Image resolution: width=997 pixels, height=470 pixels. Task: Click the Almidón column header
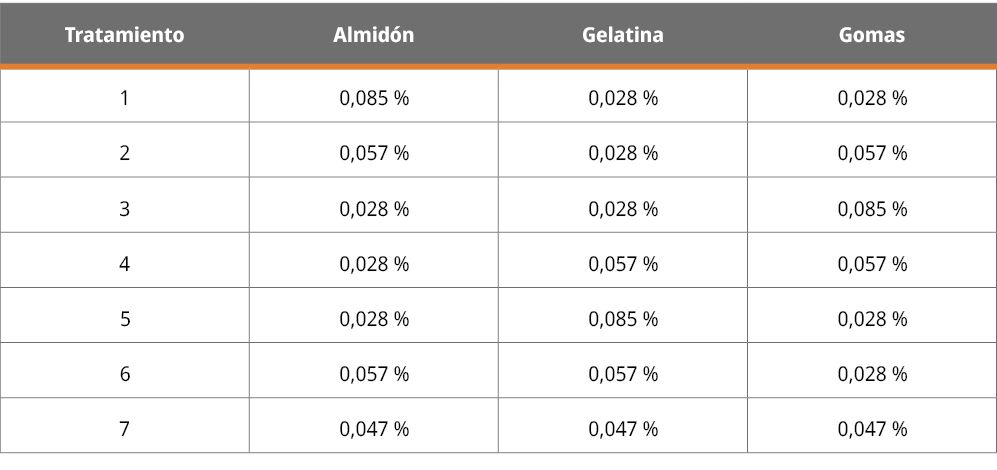[x=373, y=35]
